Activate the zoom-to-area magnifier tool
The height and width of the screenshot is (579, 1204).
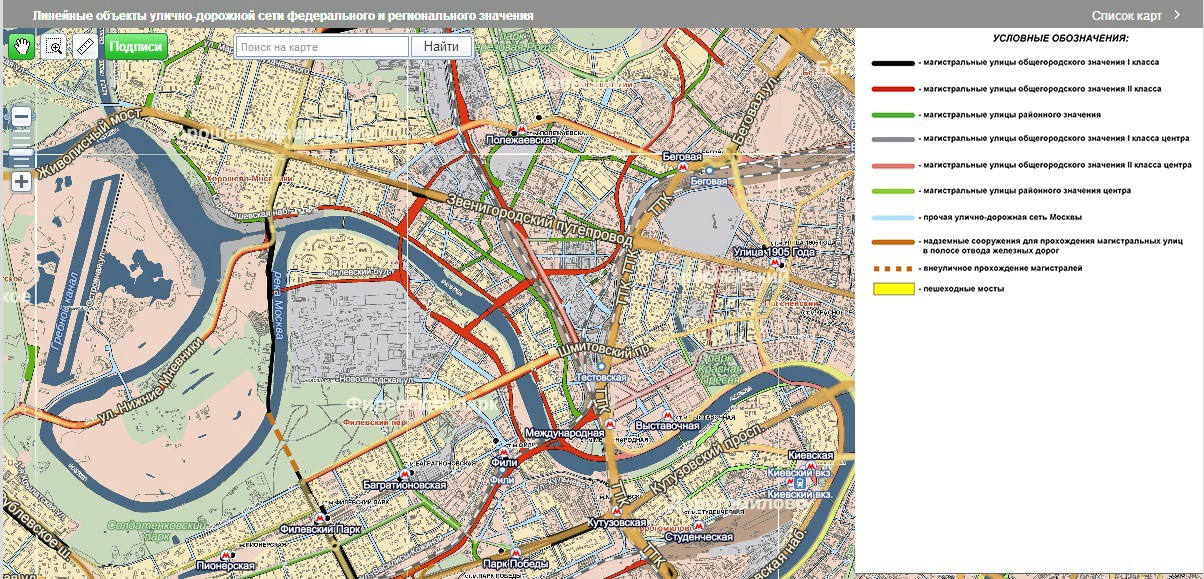(54, 46)
